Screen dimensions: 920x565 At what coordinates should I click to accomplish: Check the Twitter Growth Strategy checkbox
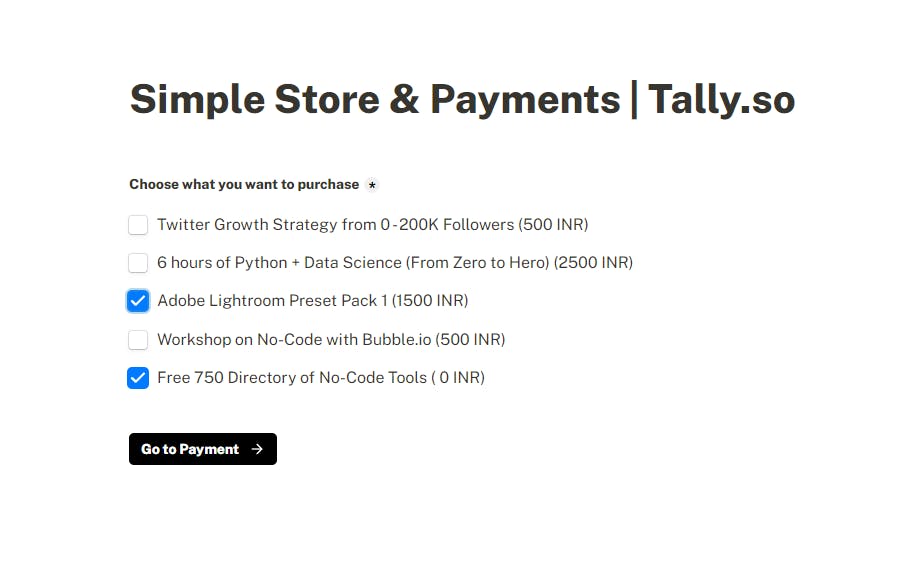coord(138,225)
